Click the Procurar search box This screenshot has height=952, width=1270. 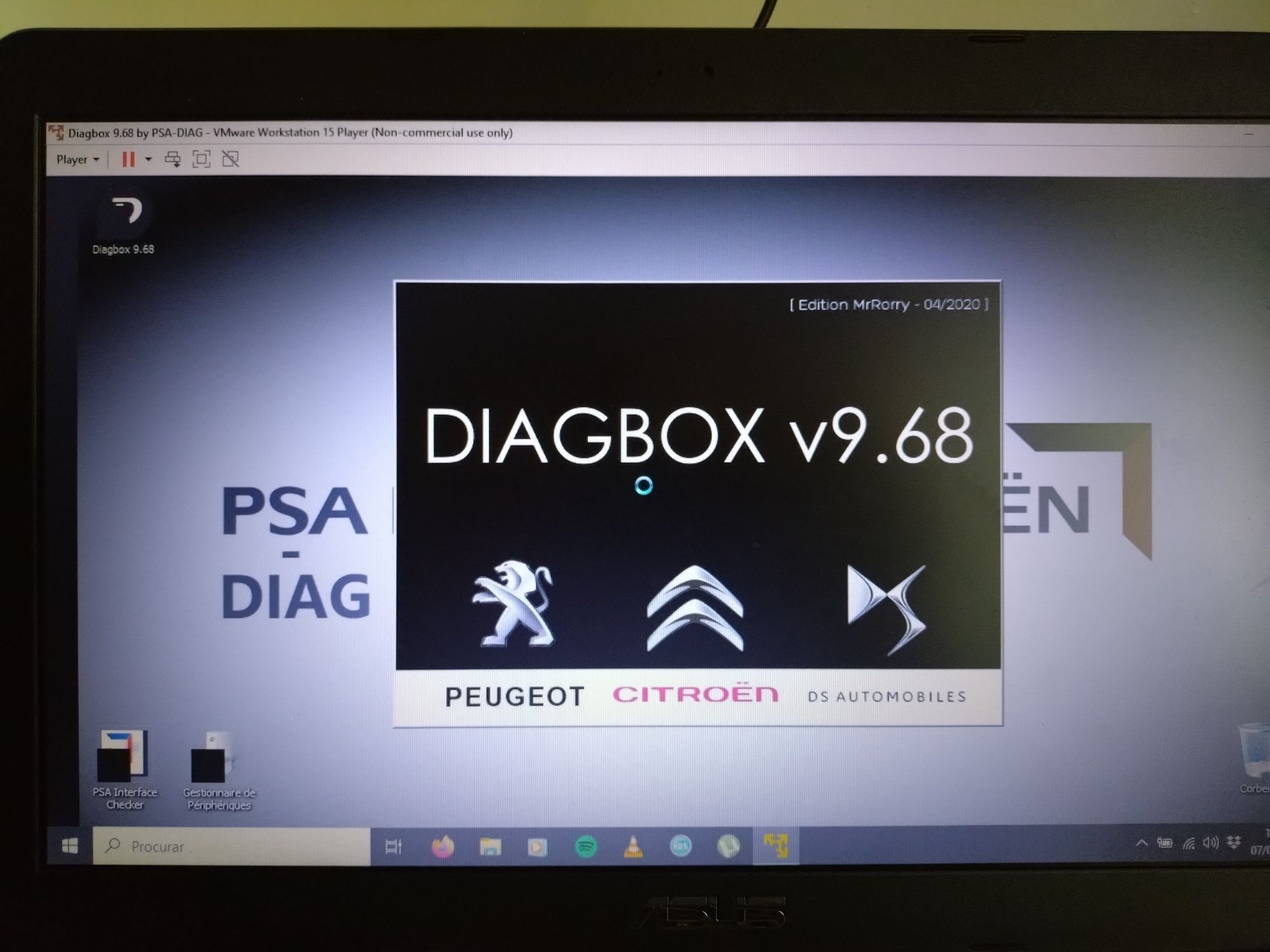[231, 846]
